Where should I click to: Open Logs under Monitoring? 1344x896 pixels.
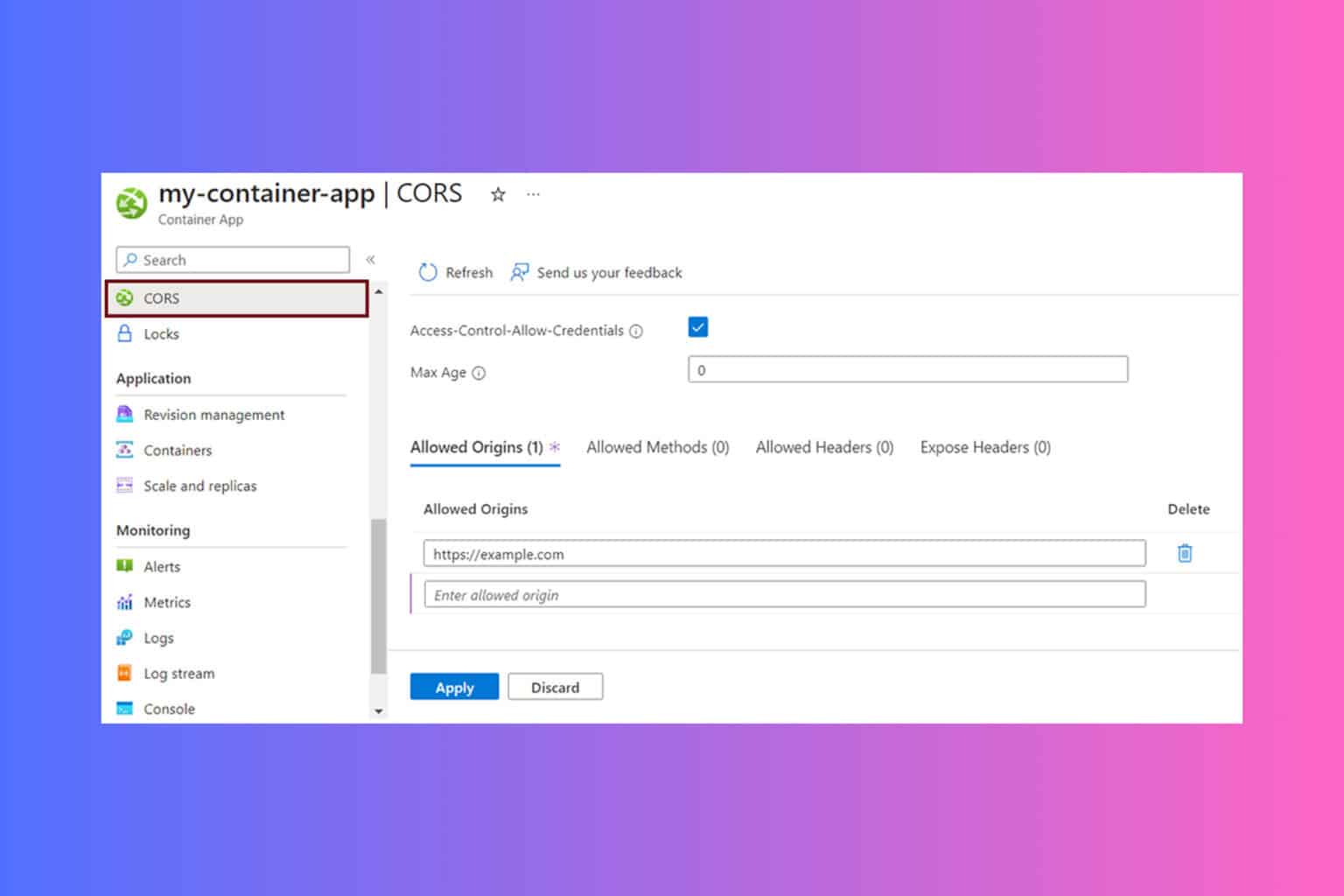pyautogui.click(x=158, y=639)
